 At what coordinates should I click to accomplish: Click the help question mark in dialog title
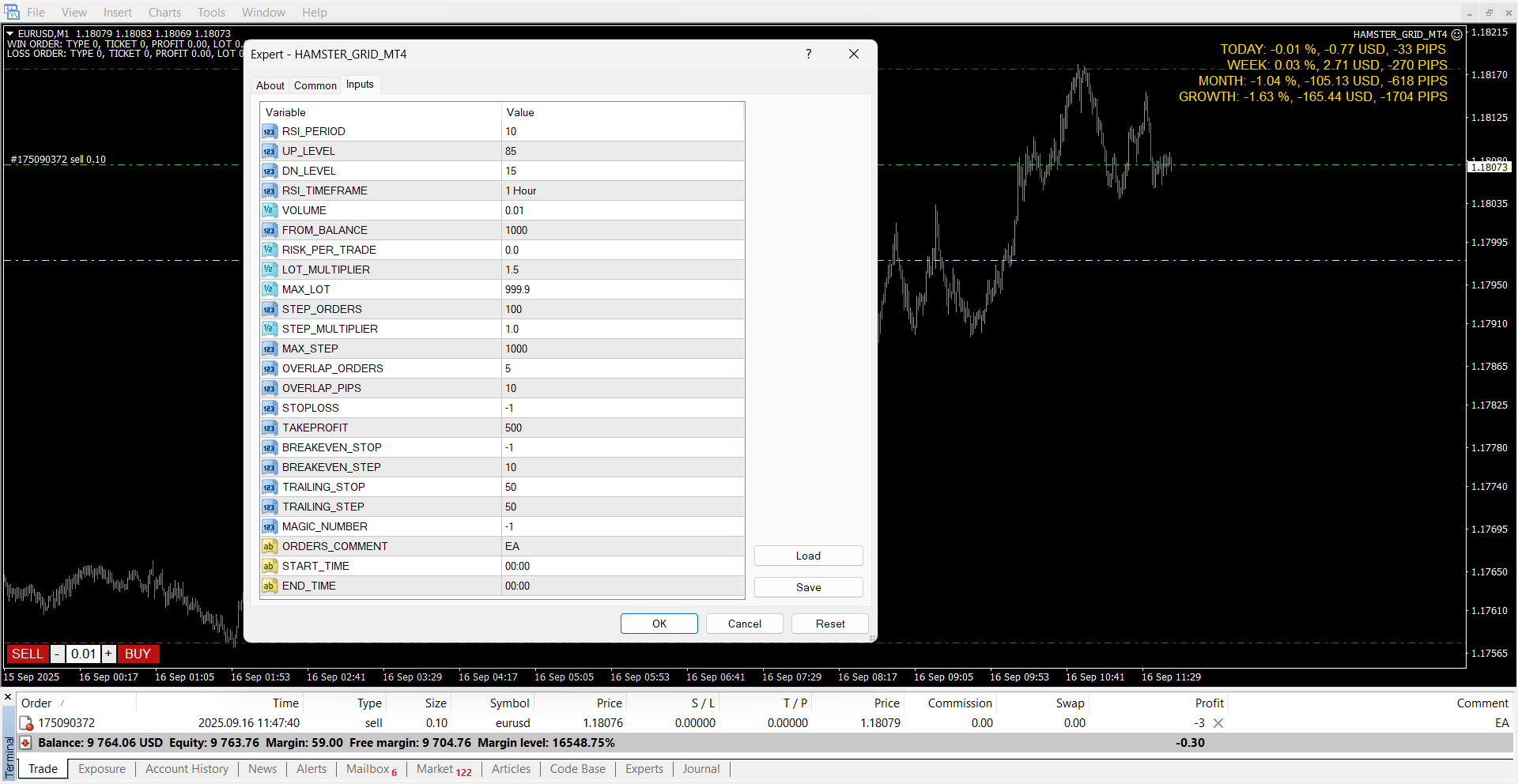point(808,54)
